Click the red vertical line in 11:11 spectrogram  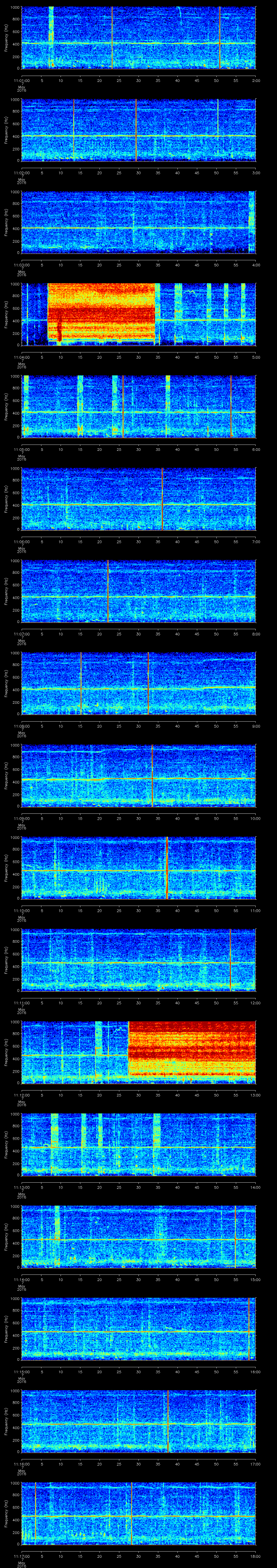click(x=230, y=959)
